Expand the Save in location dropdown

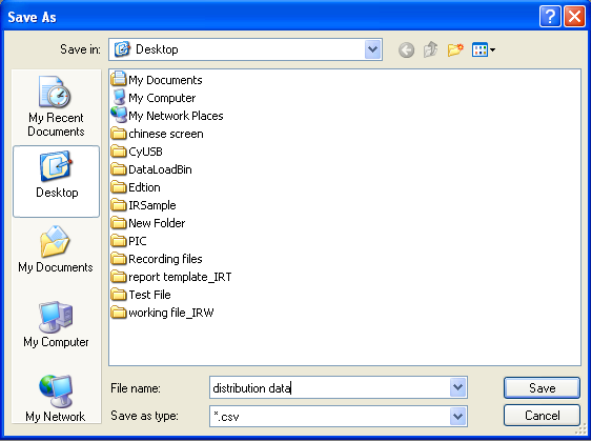(373, 49)
